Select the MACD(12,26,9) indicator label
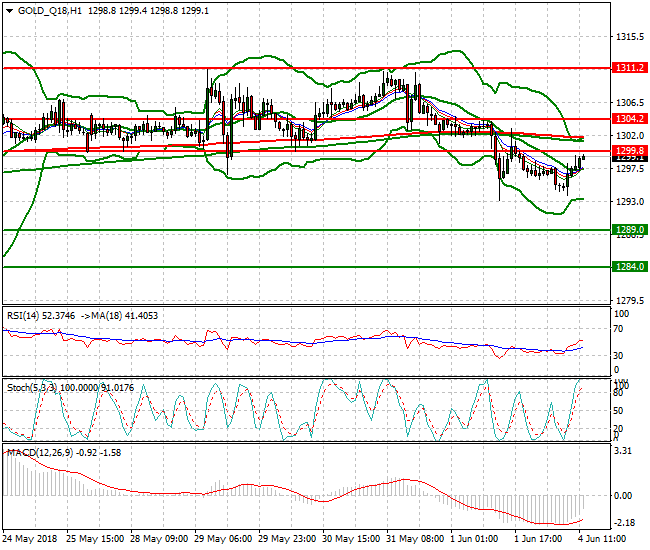 click(x=40, y=453)
